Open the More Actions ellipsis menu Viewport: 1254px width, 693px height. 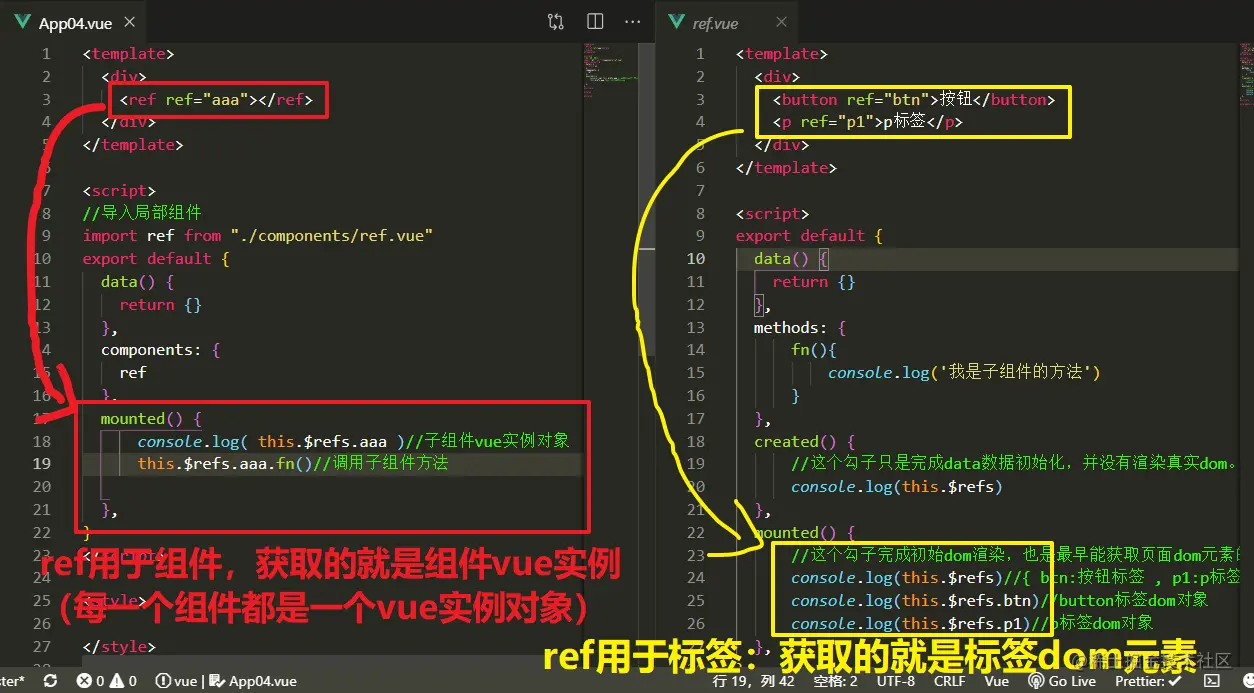click(633, 21)
